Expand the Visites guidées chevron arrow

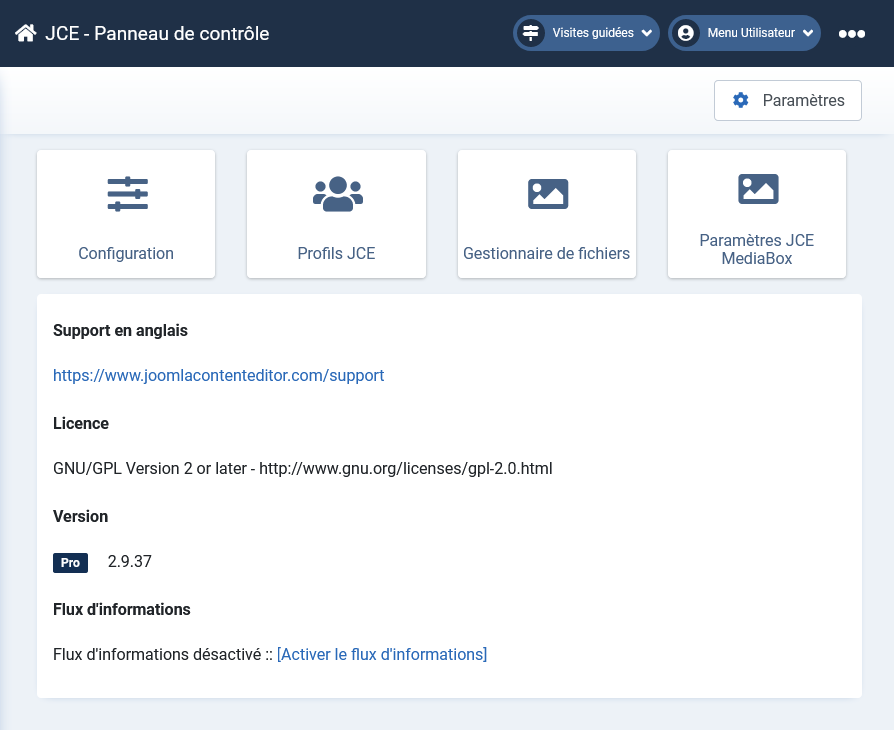(x=647, y=33)
